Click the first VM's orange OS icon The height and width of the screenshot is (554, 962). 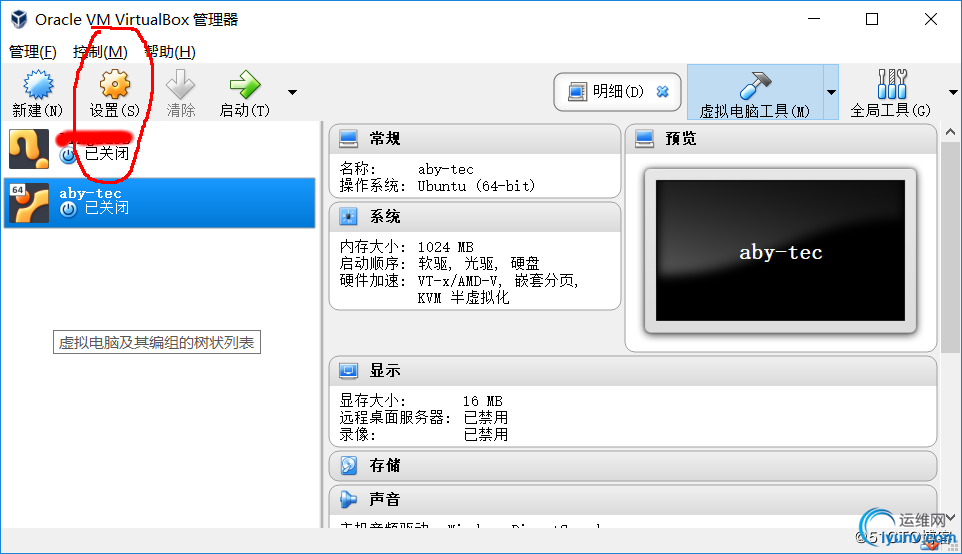(29, 148)
